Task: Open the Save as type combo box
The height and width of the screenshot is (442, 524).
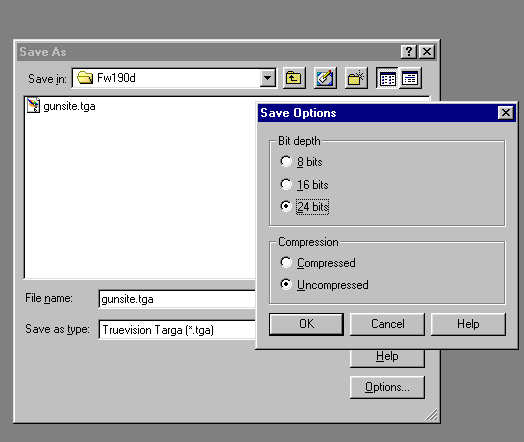Action: [177, 330]
